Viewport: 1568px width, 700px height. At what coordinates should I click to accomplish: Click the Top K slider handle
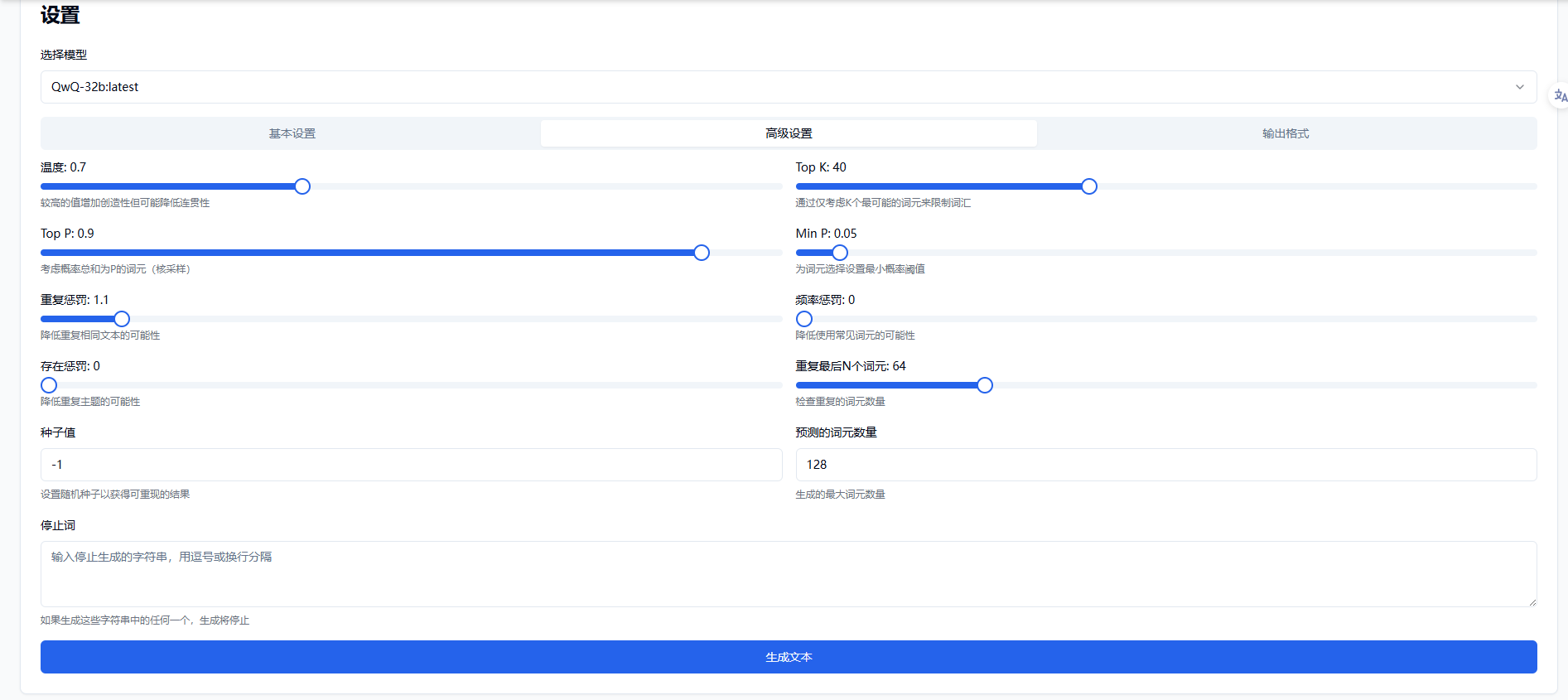1089,186
